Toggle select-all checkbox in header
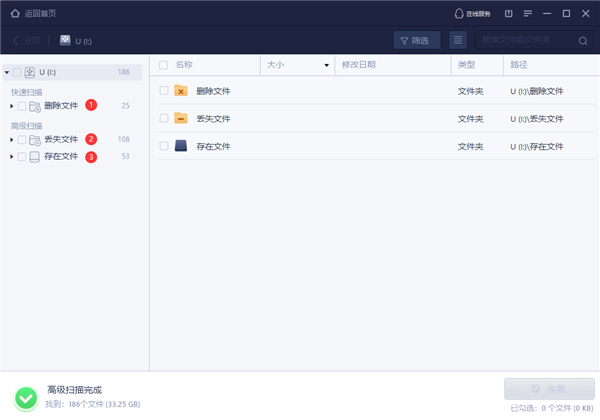 163,65
